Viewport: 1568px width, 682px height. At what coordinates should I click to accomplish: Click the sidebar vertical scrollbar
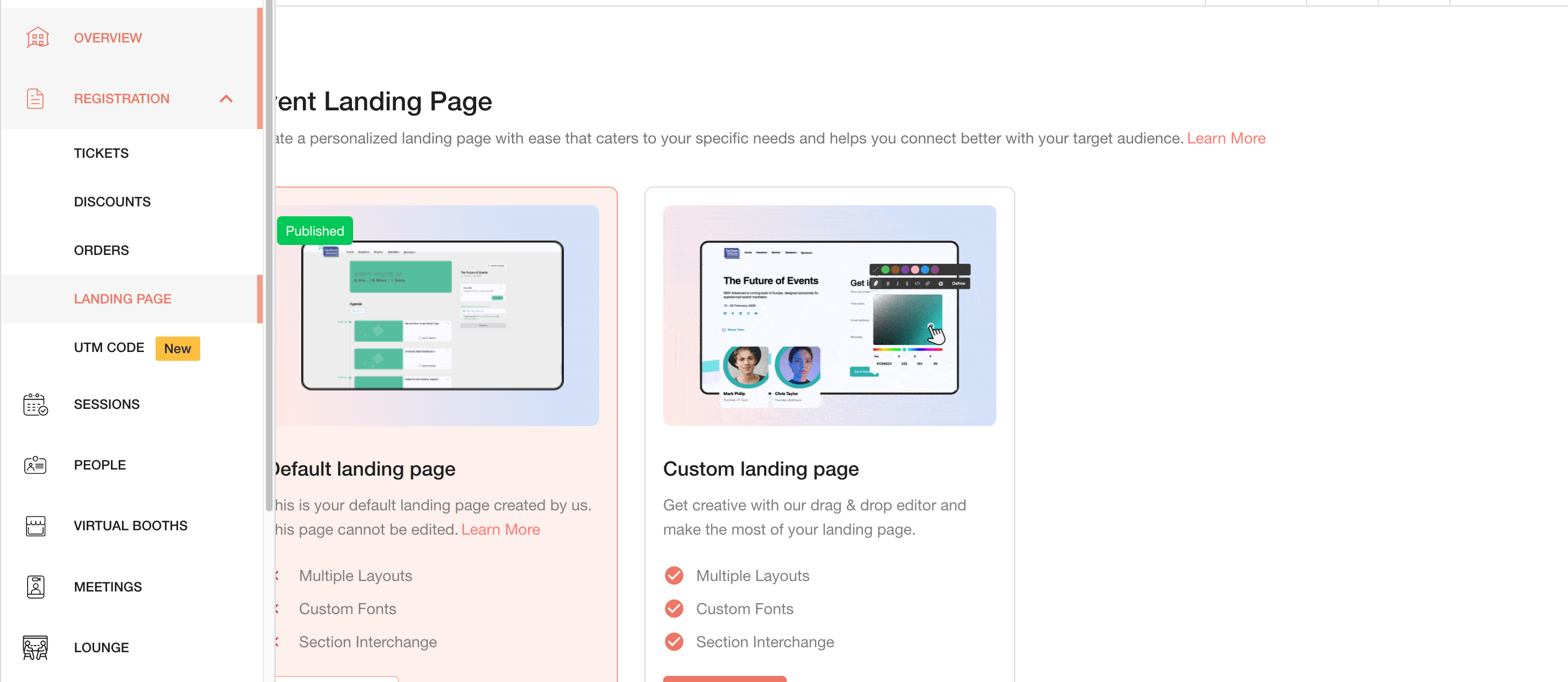[x=269, y=256]
